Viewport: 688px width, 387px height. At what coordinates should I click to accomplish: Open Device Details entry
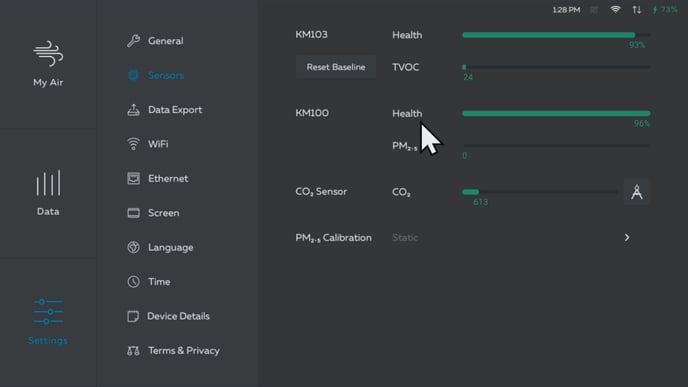(x=178, y=316)
